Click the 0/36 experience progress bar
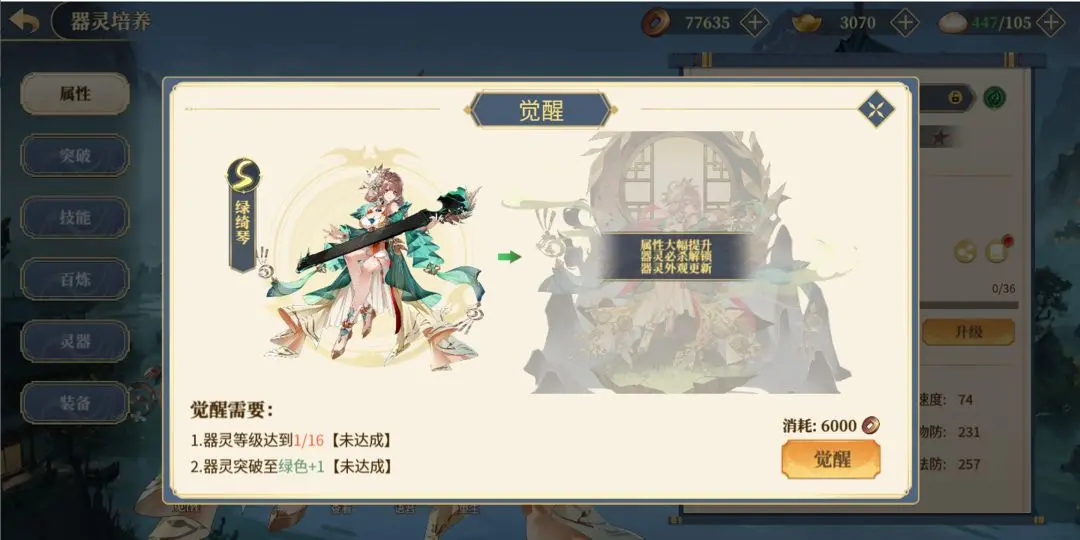Image resolution: width=1080 pixels, height=540 pixels. pyautogui.click(x=970, y=304)
